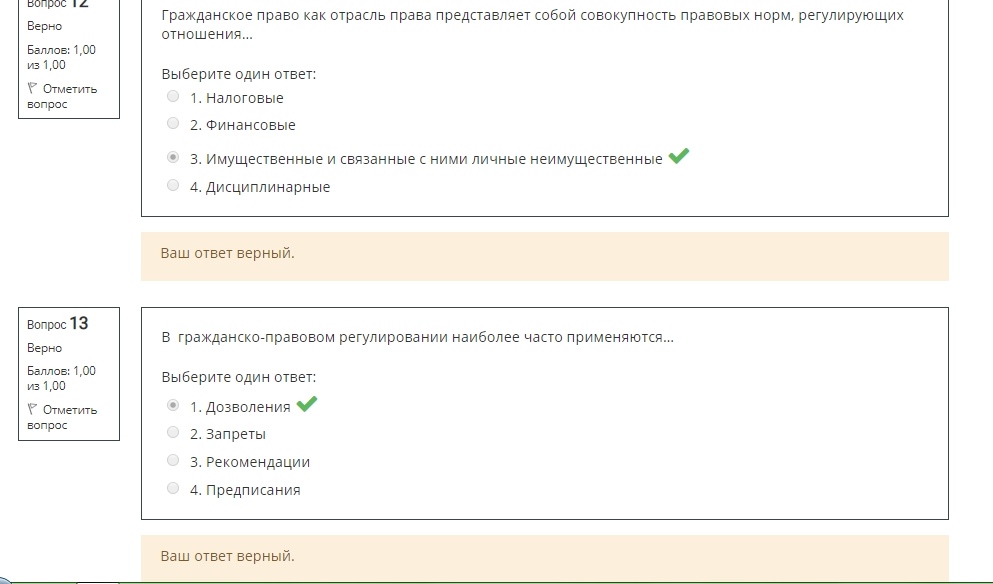Choose radio option 1. Дозволения
The image size is (993, 584).
pyautogui.click(x=173, y=405)
